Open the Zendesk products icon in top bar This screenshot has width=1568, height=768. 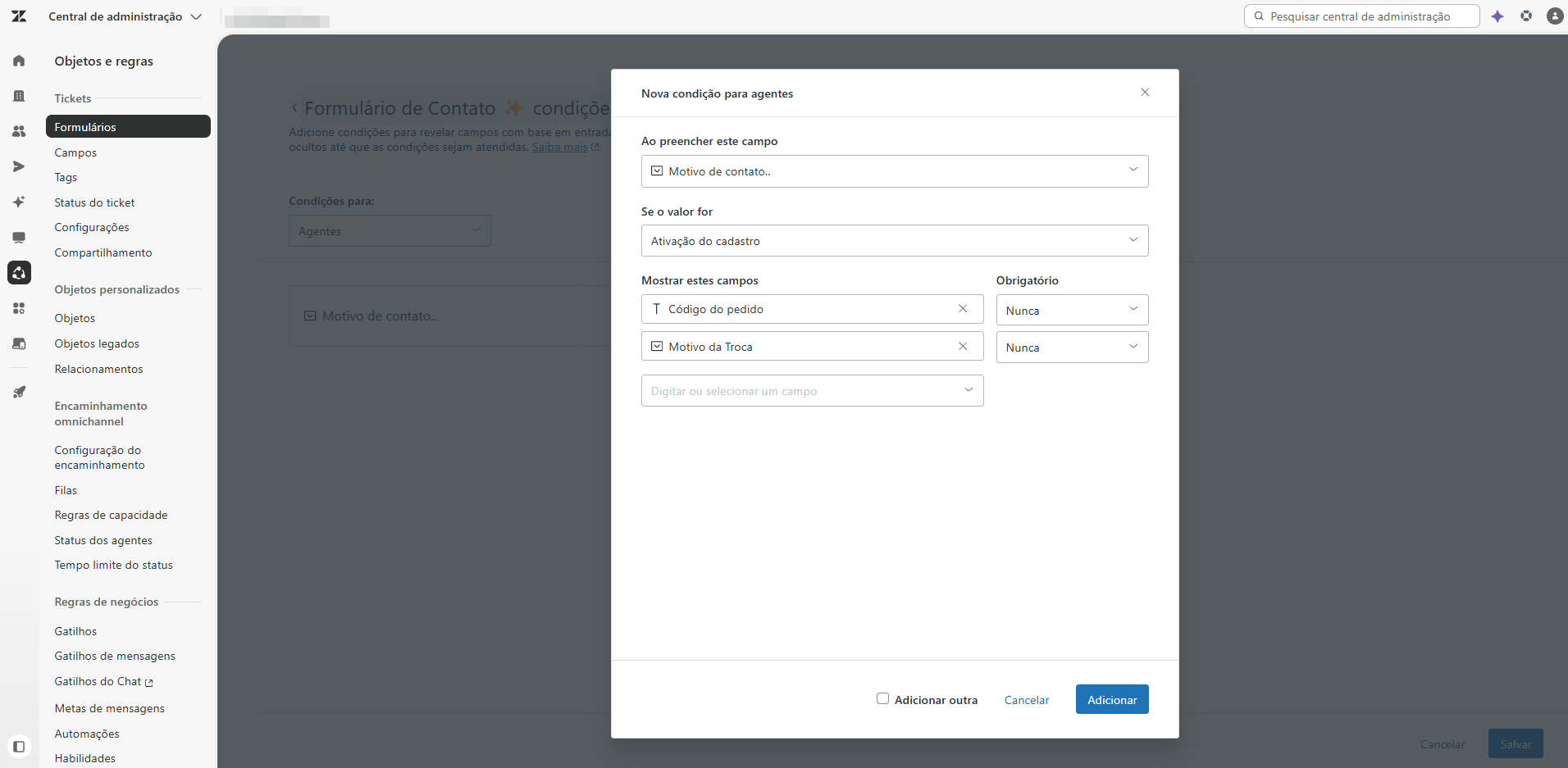(1526, 16)
